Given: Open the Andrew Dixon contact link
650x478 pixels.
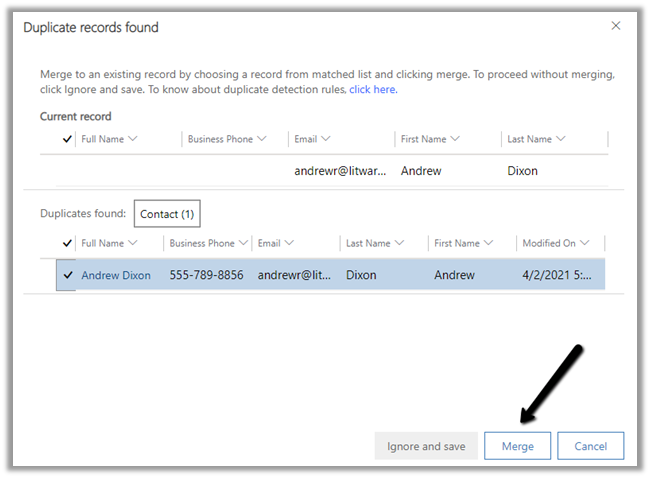Looking at the screenshot, I should tap(116, 275).
